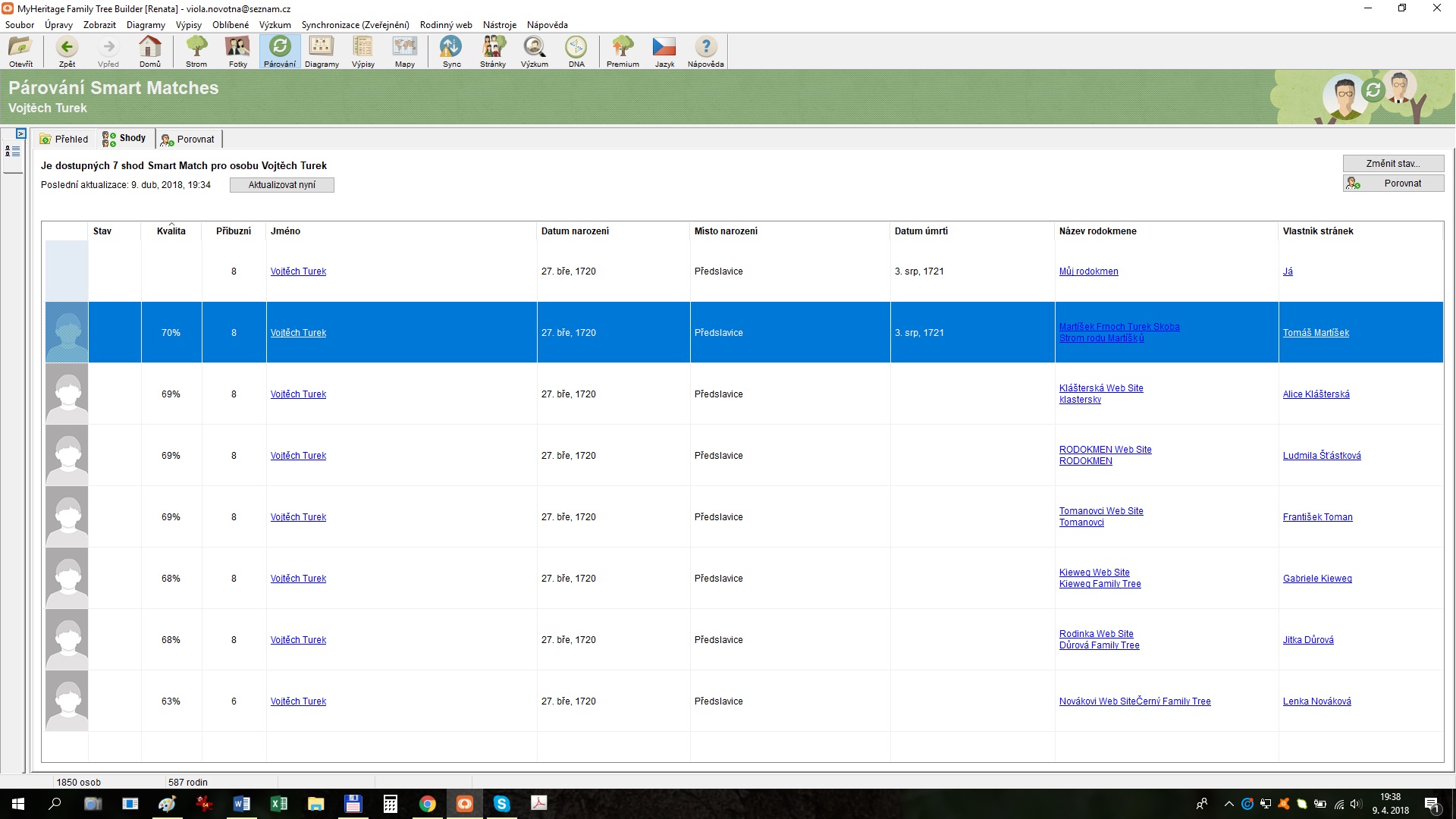Open the Jazyk language flag icon
1456x819 pixels.
[x=664, y=52]
